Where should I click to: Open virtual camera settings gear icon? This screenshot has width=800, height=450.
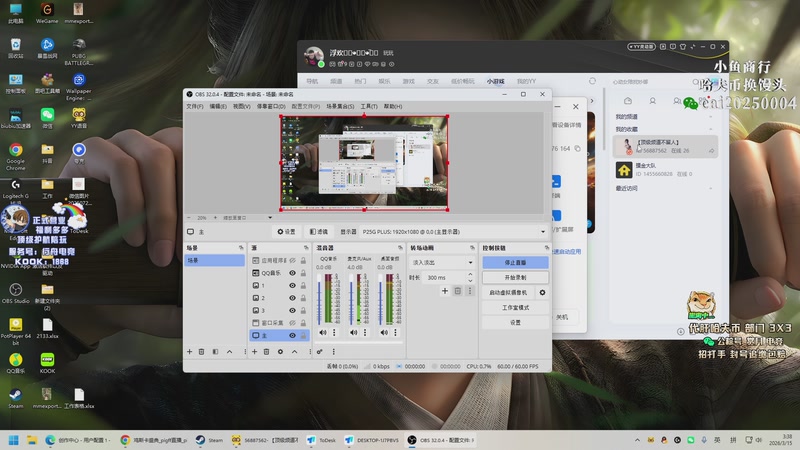[543, 293]
